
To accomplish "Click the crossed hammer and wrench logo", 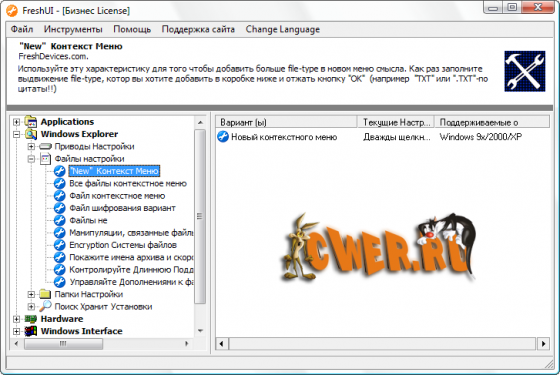I will pyautogui.click(x=525, y=71).
